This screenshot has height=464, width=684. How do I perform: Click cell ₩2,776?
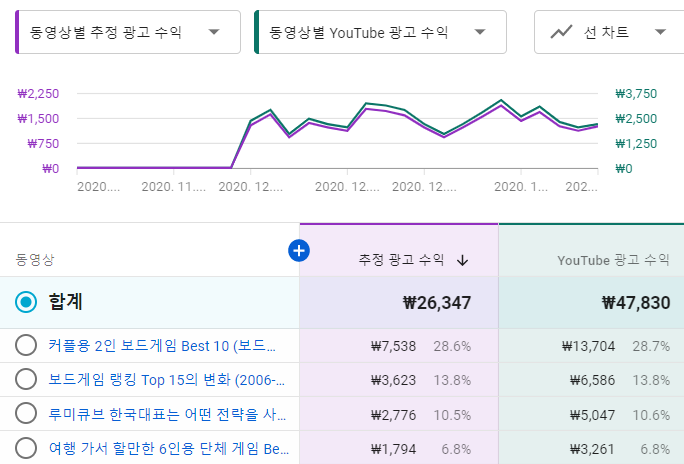(x=393, y=415)
